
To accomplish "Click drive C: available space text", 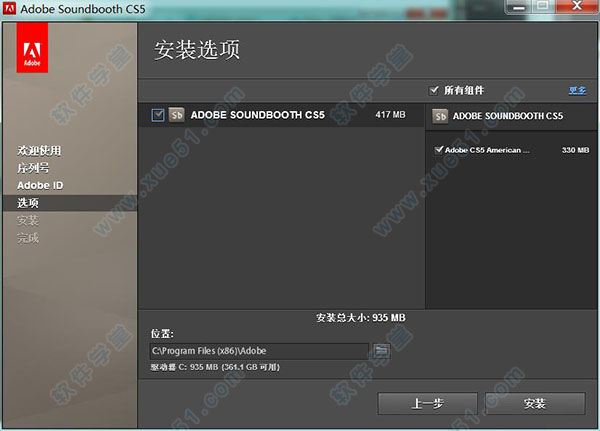I will tap(215, 367).
